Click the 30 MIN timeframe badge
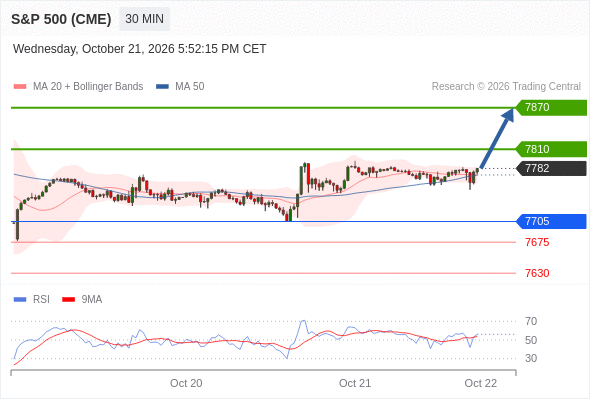The image size is (590, 400). (x=144, y=19)
